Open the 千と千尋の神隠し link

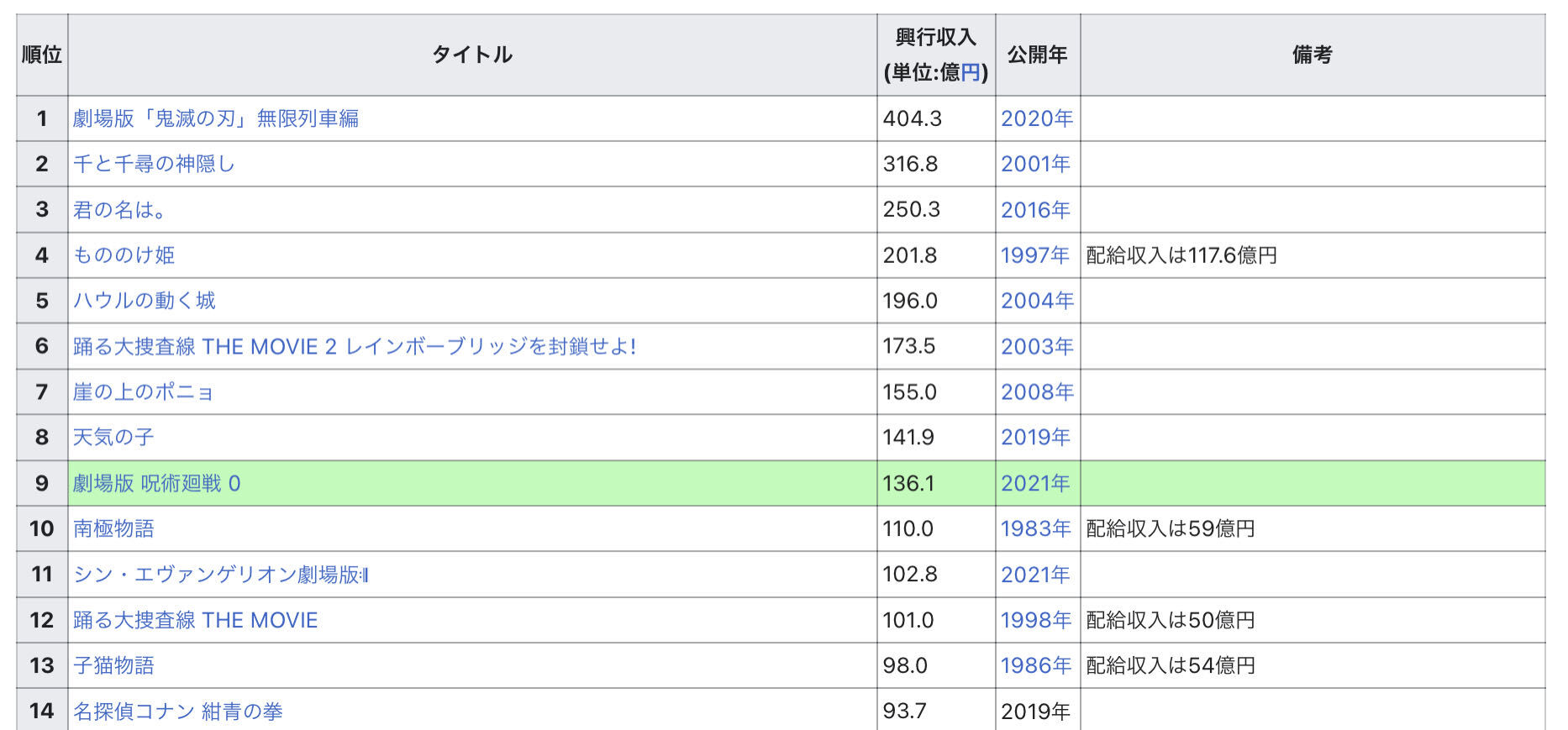point(154,164)
